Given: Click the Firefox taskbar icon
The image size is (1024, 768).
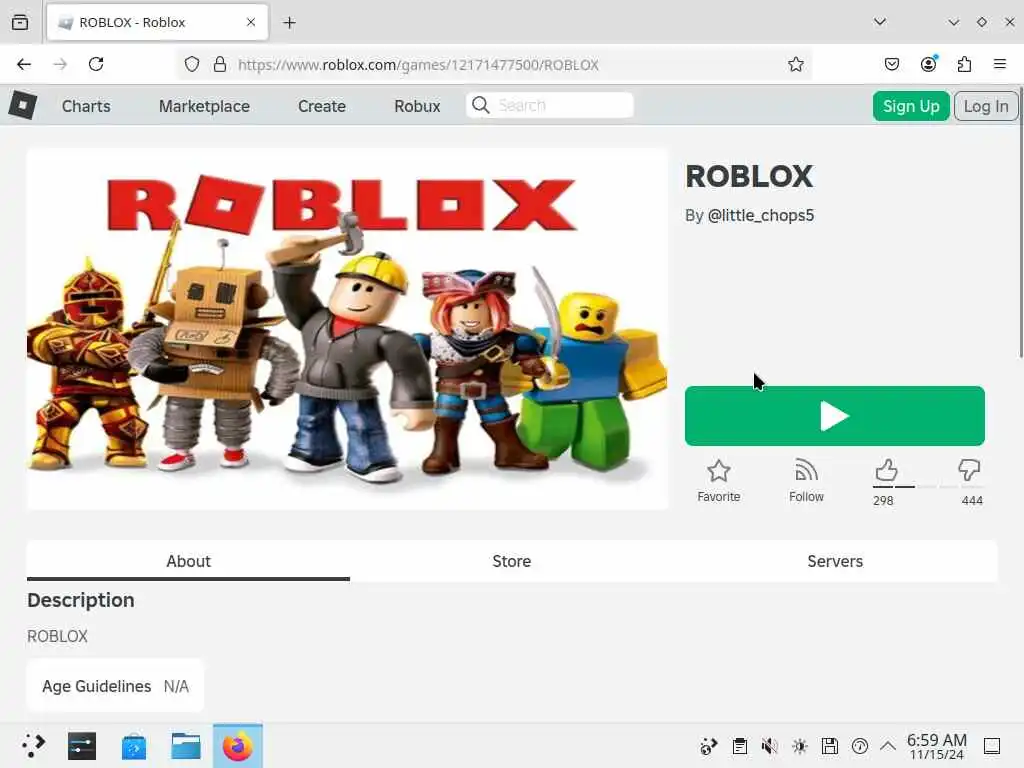Looking at the screenshot, I should click(238, 746).
